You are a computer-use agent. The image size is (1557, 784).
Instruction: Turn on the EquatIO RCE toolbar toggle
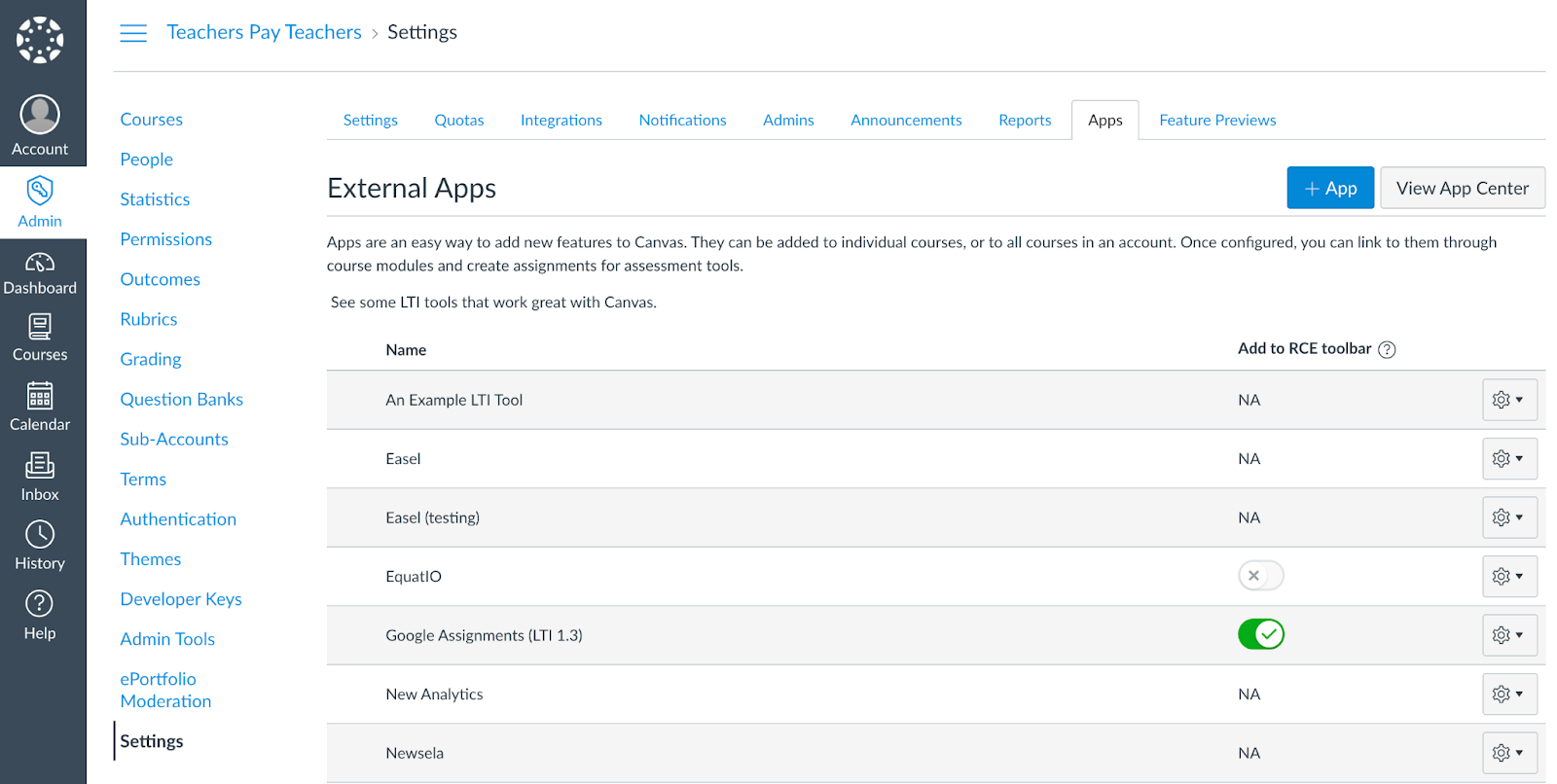1261,576
